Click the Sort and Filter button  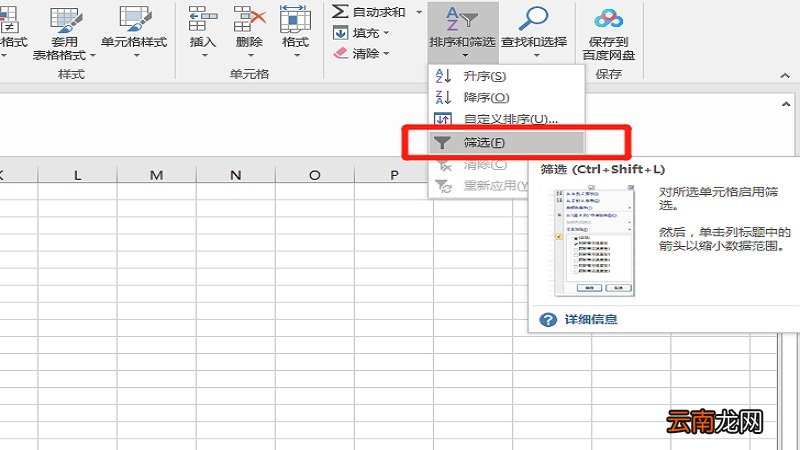462,32
